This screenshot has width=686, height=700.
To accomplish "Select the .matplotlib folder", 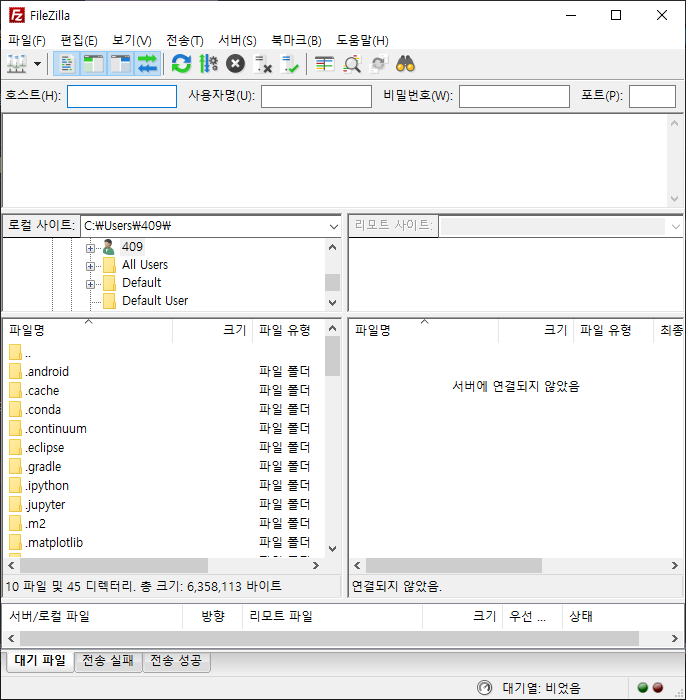I will pos(46,543).
